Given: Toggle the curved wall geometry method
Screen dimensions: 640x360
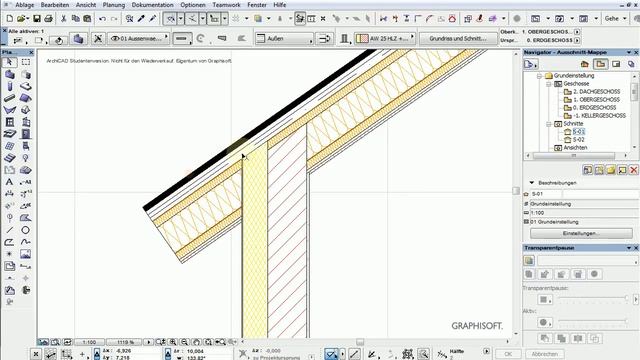Looking at the screenshot, I should pos(200,39).
